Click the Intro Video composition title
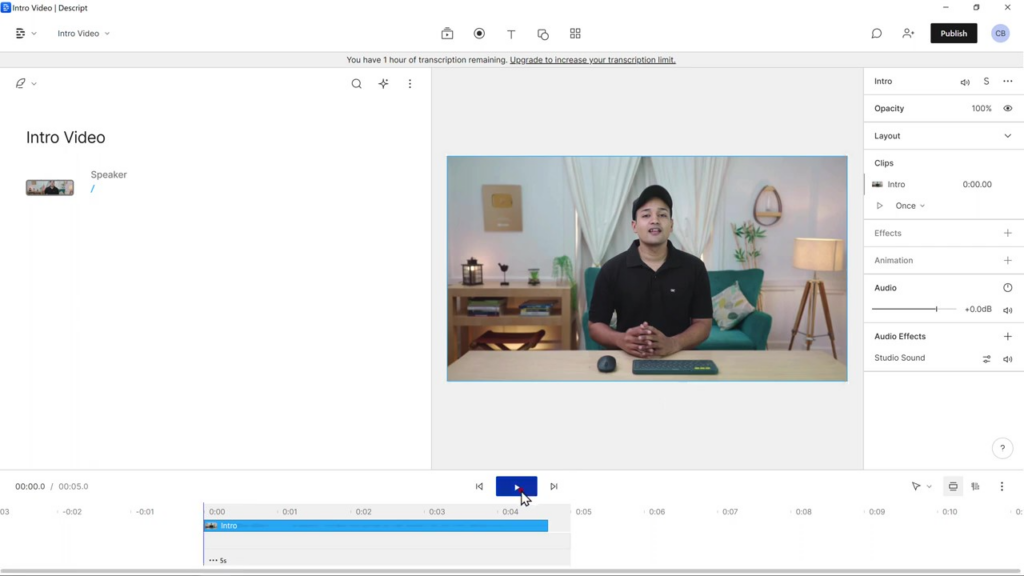This screenshot has height=576, width=1024. click(65, 138)
